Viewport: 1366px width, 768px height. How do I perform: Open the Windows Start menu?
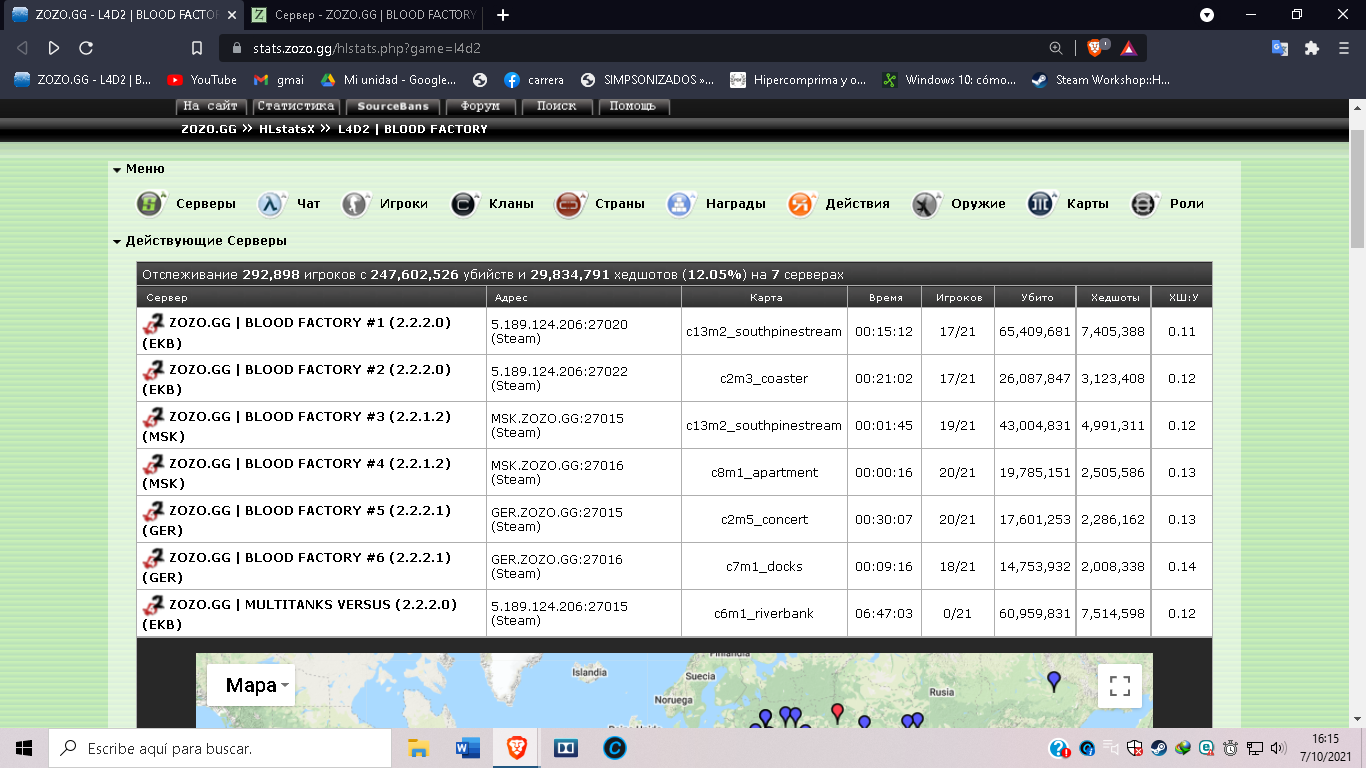pyautogui.click(x=24, y=747)
